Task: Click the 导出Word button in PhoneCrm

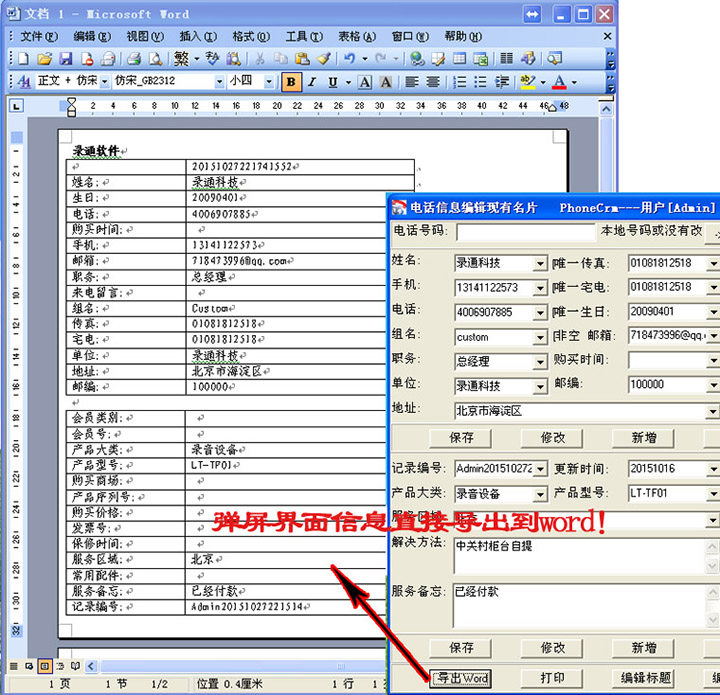Action: tap(461, 678)
